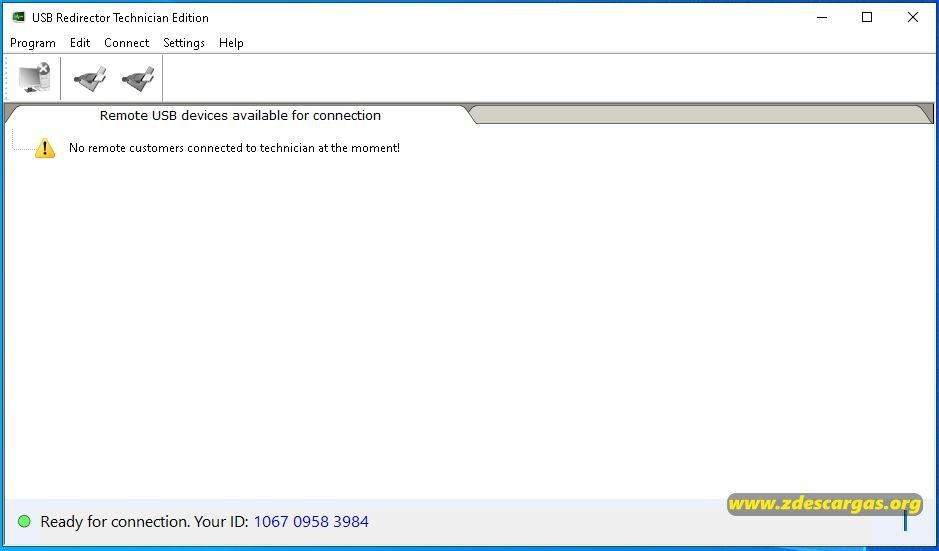Close the USB Redirector window
The height and width of the screenshot is (551, 939).
coord(913,17)
